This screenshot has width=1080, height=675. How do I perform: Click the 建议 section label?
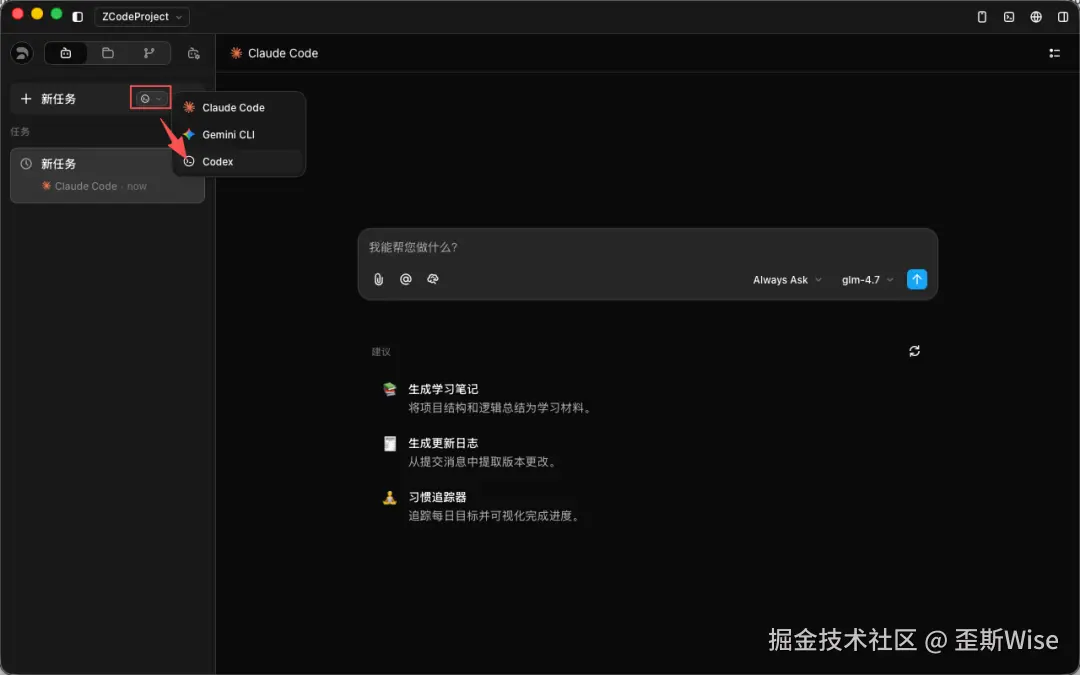[x=381, y=352]
